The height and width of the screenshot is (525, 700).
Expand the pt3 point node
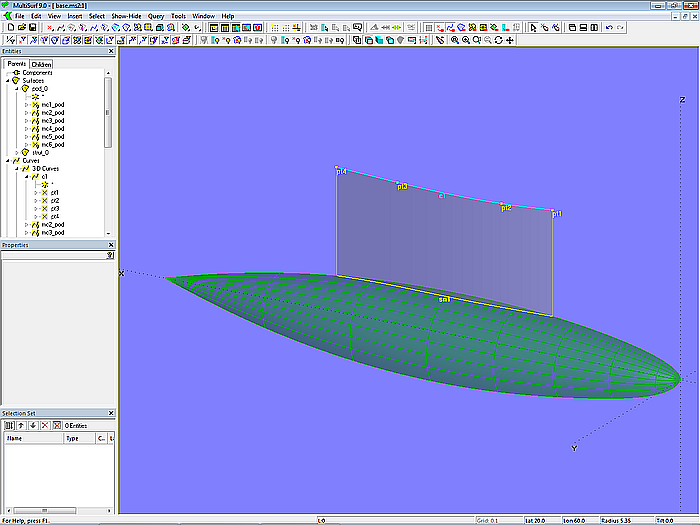[x=36, y=208]
